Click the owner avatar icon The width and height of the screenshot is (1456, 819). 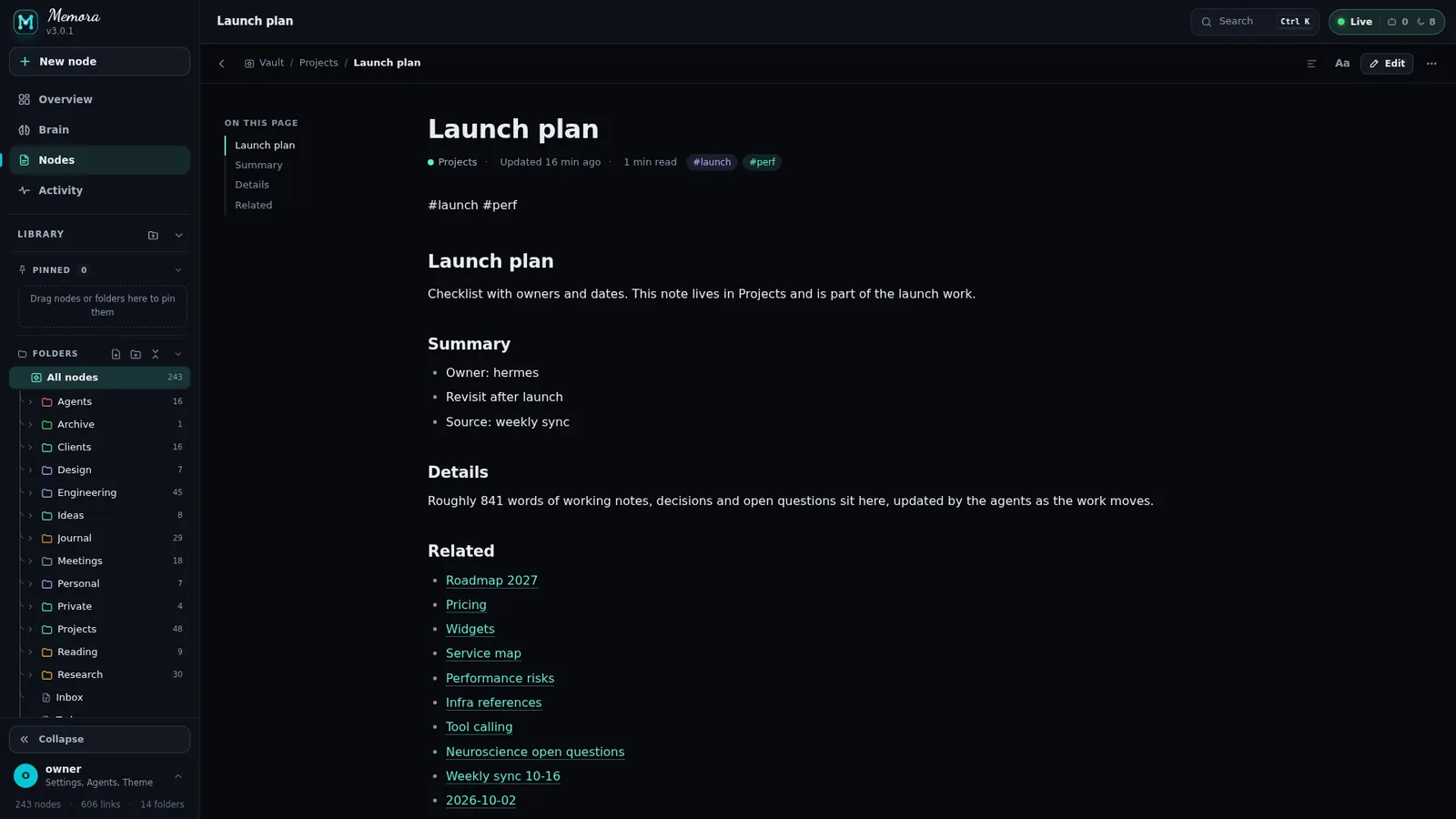tap(25, 775)
